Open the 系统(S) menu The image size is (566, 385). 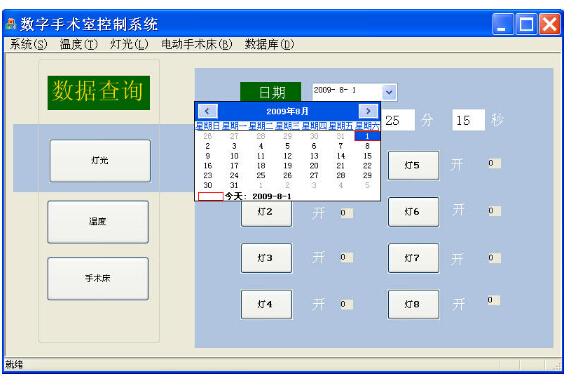click(28, 44)
